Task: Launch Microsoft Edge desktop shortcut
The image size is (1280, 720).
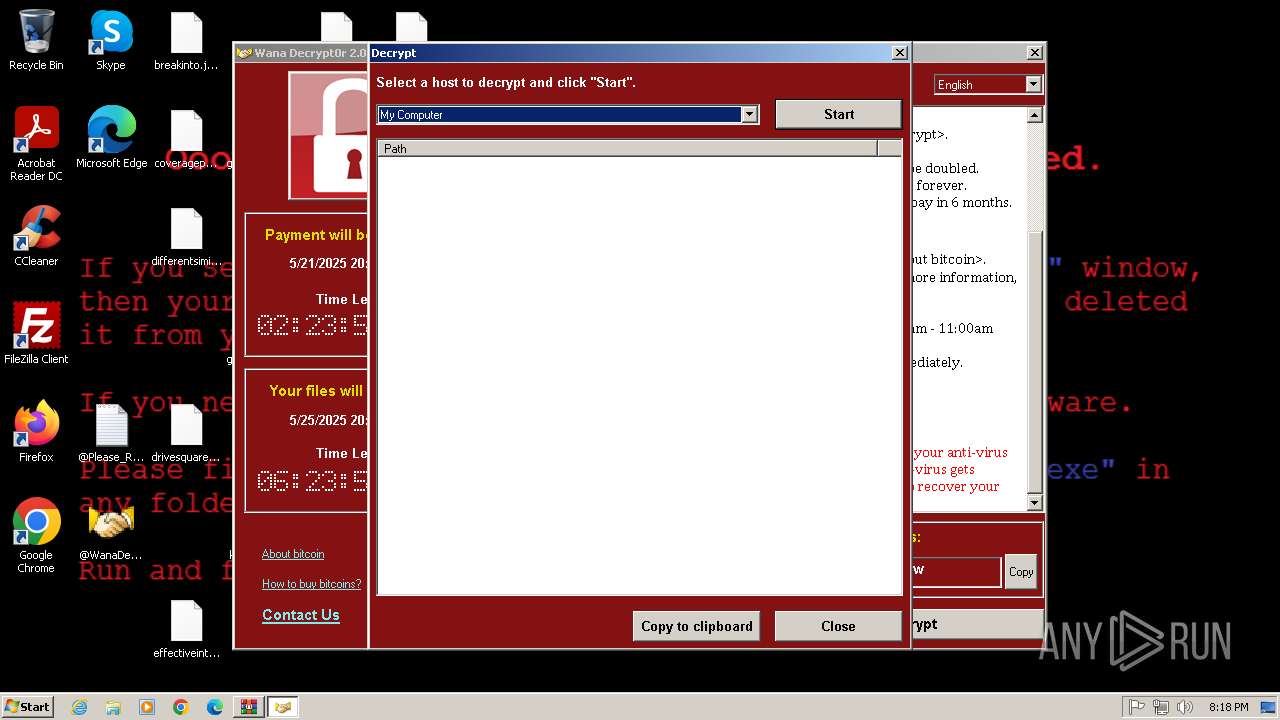Action: point(111,138)
